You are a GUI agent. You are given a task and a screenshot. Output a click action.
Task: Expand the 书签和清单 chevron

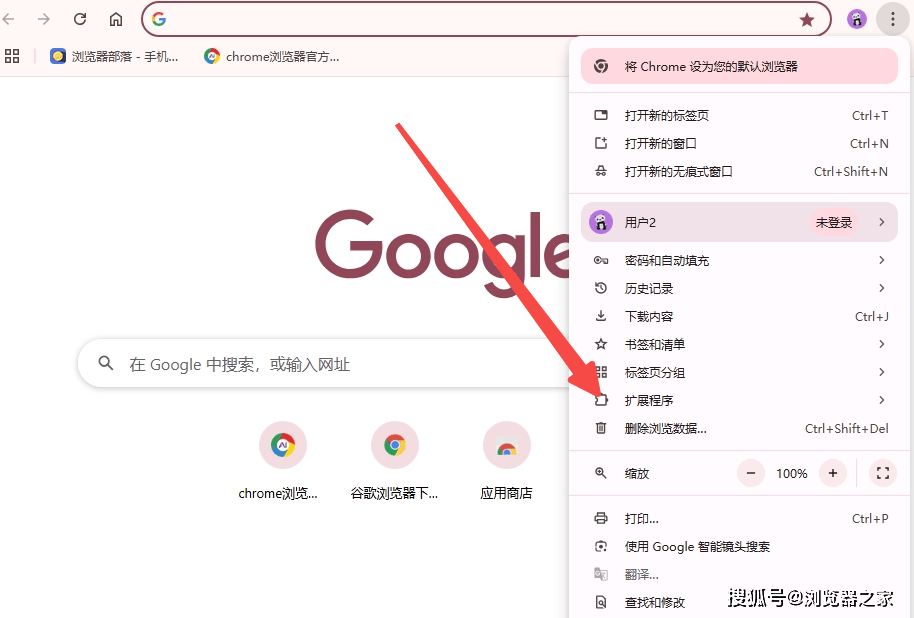click(x=881, y=344)
